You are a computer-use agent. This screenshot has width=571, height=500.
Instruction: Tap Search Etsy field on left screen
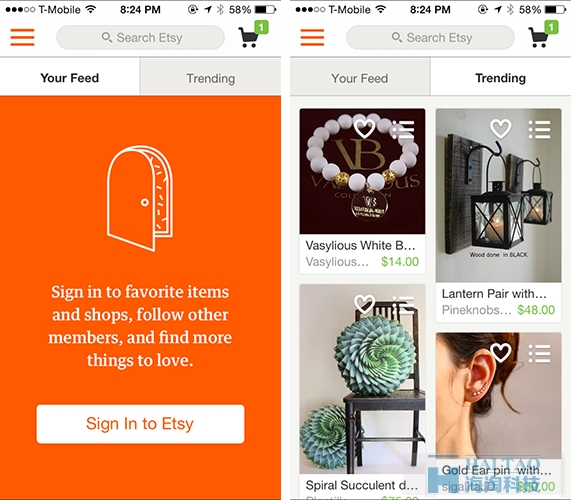pyautogui.click(x=141, y=37)
